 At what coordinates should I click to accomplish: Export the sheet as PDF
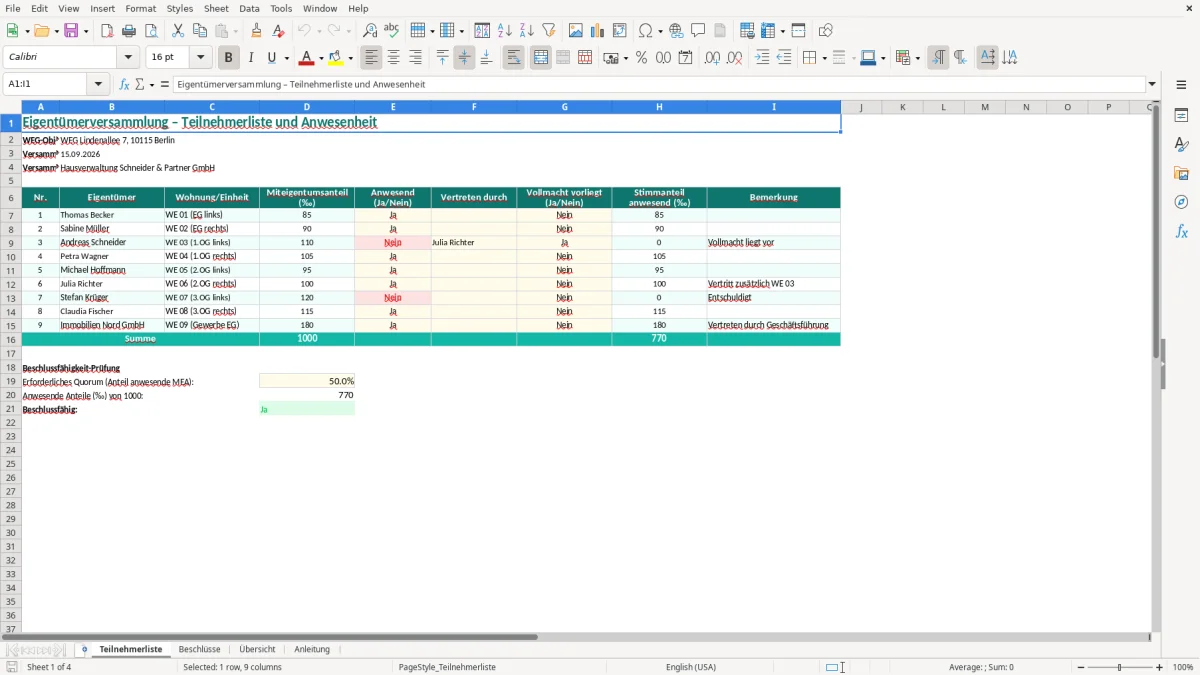[x=107, y=31]
